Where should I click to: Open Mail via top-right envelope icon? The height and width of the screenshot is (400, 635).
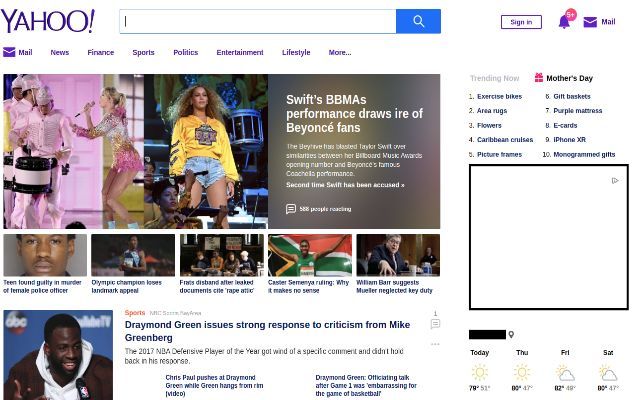pos(590,22)
